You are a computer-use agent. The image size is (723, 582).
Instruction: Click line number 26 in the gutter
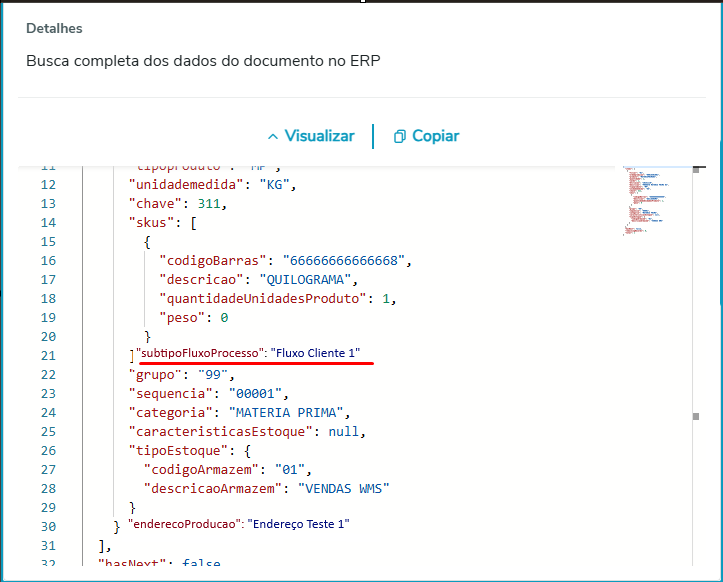(x=48, y=451)
